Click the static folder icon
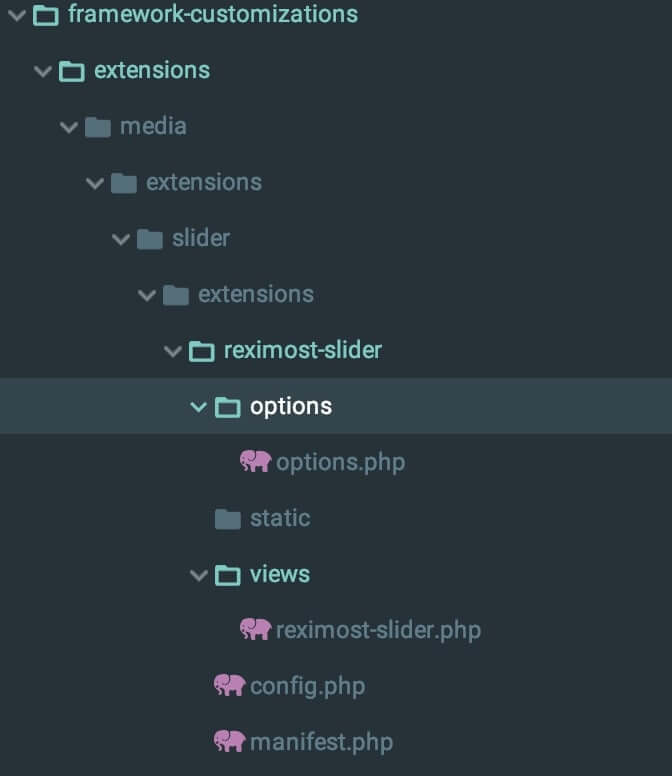Viewport: 672px width, 776px height. tap(228, 519)
